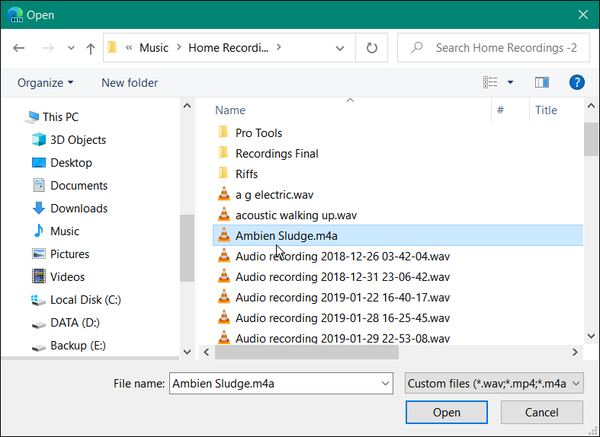
Task: Sort by the Title column header
Action: tap(546, 110)
